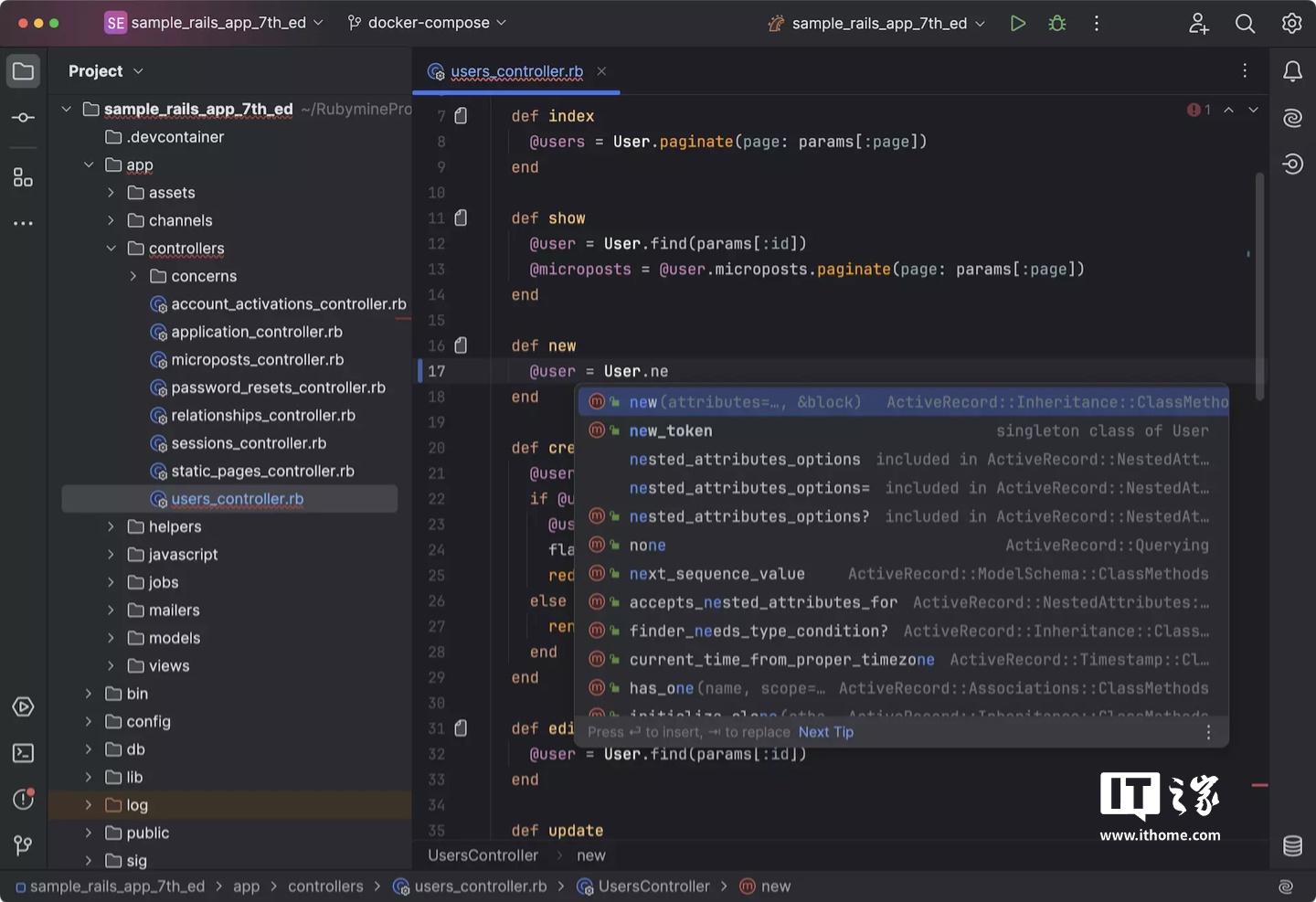This screenshot has height=902, width=1316.
Task: Open the Commit tool window
Action: tap(24, 118)
